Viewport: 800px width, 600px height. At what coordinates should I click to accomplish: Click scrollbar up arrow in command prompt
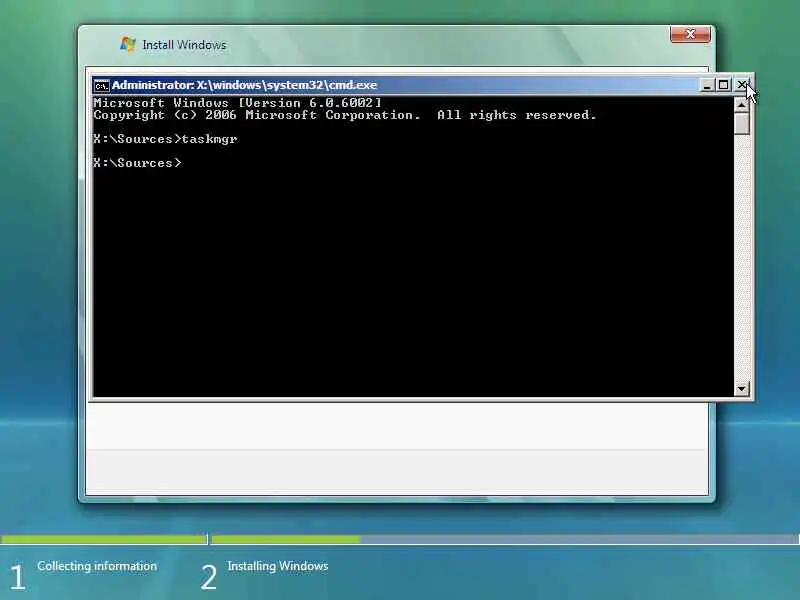tap(741, 105)
